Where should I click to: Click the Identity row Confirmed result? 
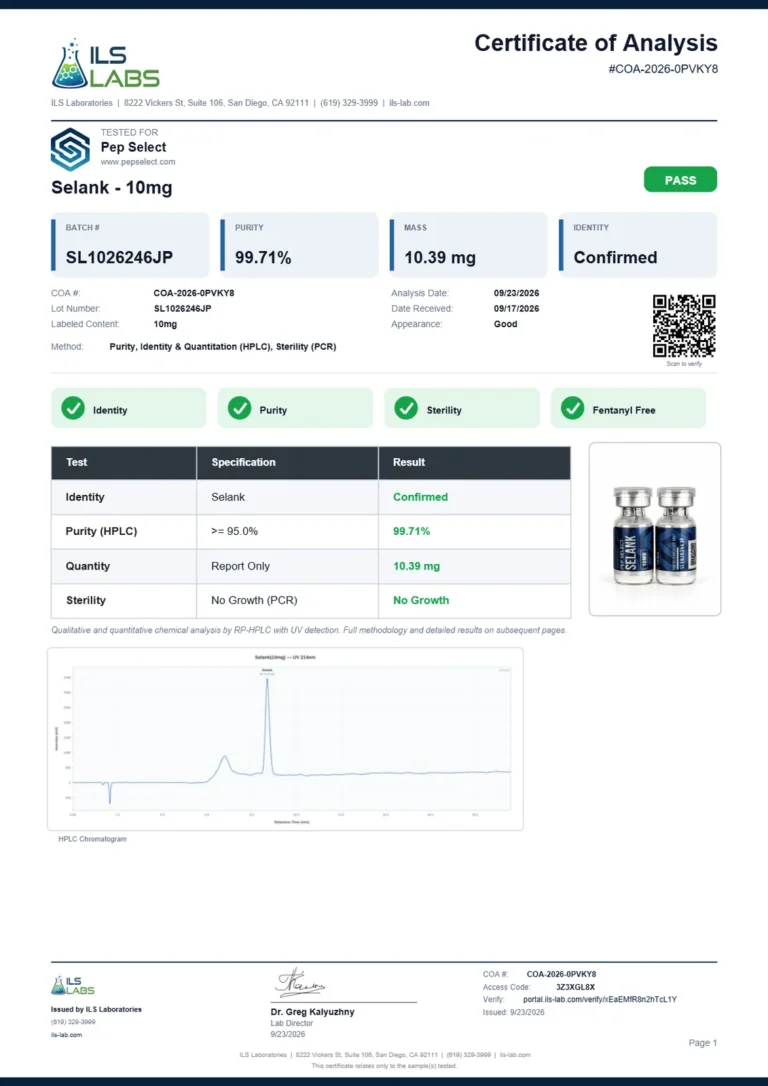tap(420, 497)
